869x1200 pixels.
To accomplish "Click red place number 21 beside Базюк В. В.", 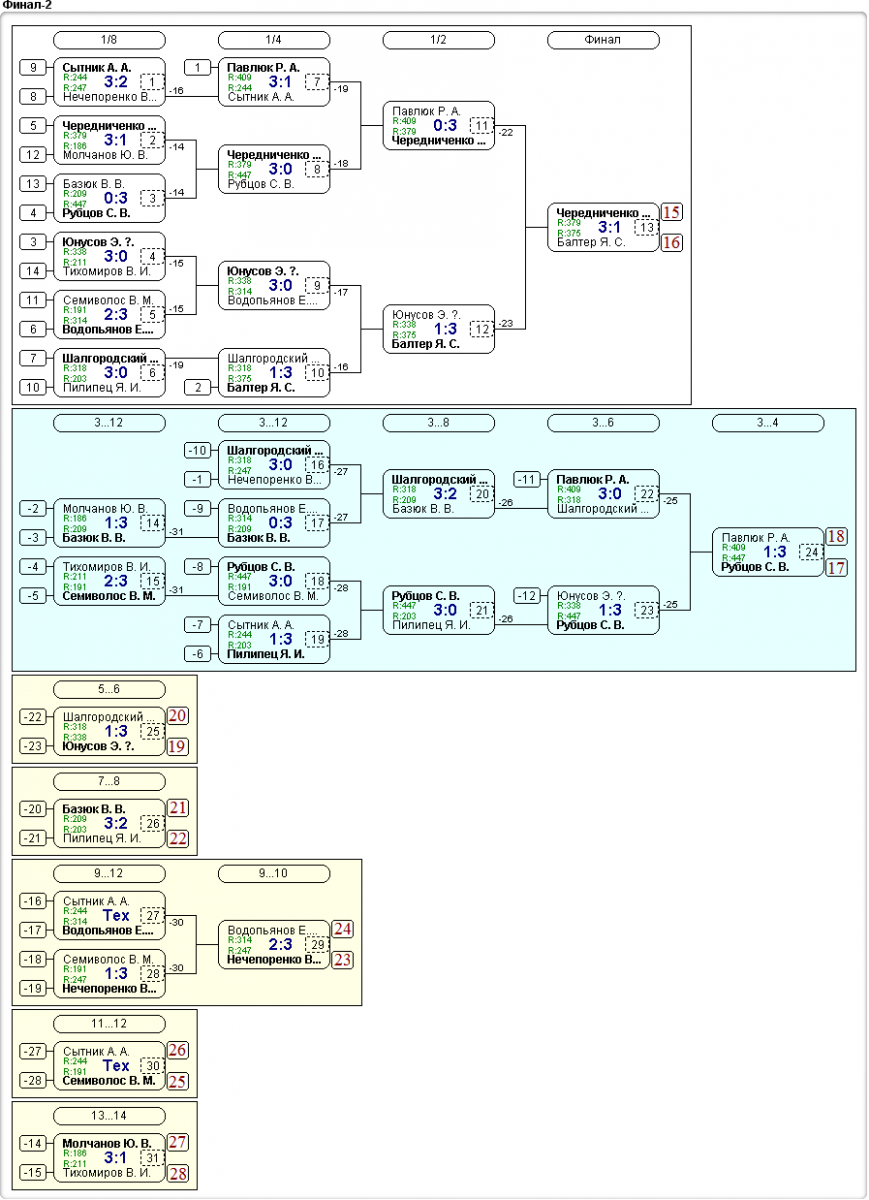I will click(x=180, y=808).
